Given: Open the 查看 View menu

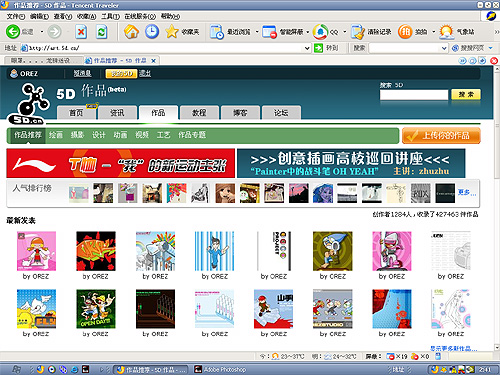Looking at the screenshot, I should pos(63,16).
